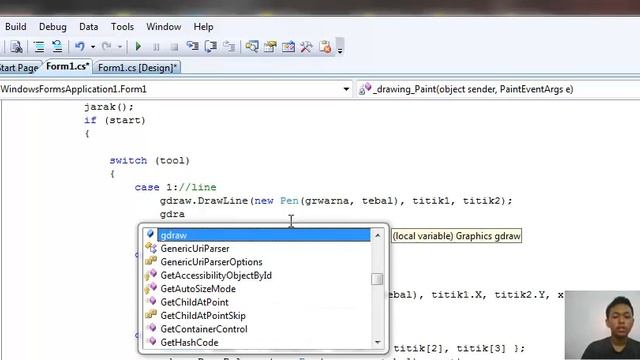Click the Step Out icon
This screenshot has width=640, height=360.
pos(229,47)
